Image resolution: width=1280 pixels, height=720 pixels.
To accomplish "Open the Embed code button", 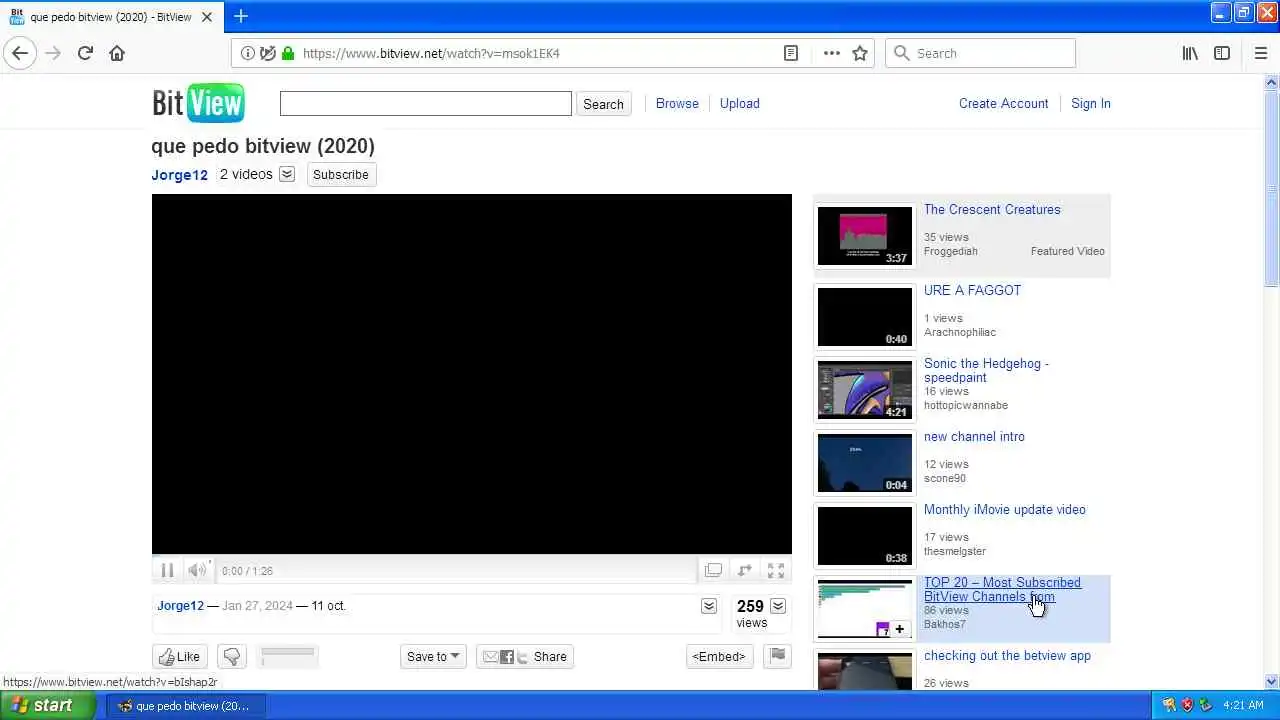I will (719, 656).
